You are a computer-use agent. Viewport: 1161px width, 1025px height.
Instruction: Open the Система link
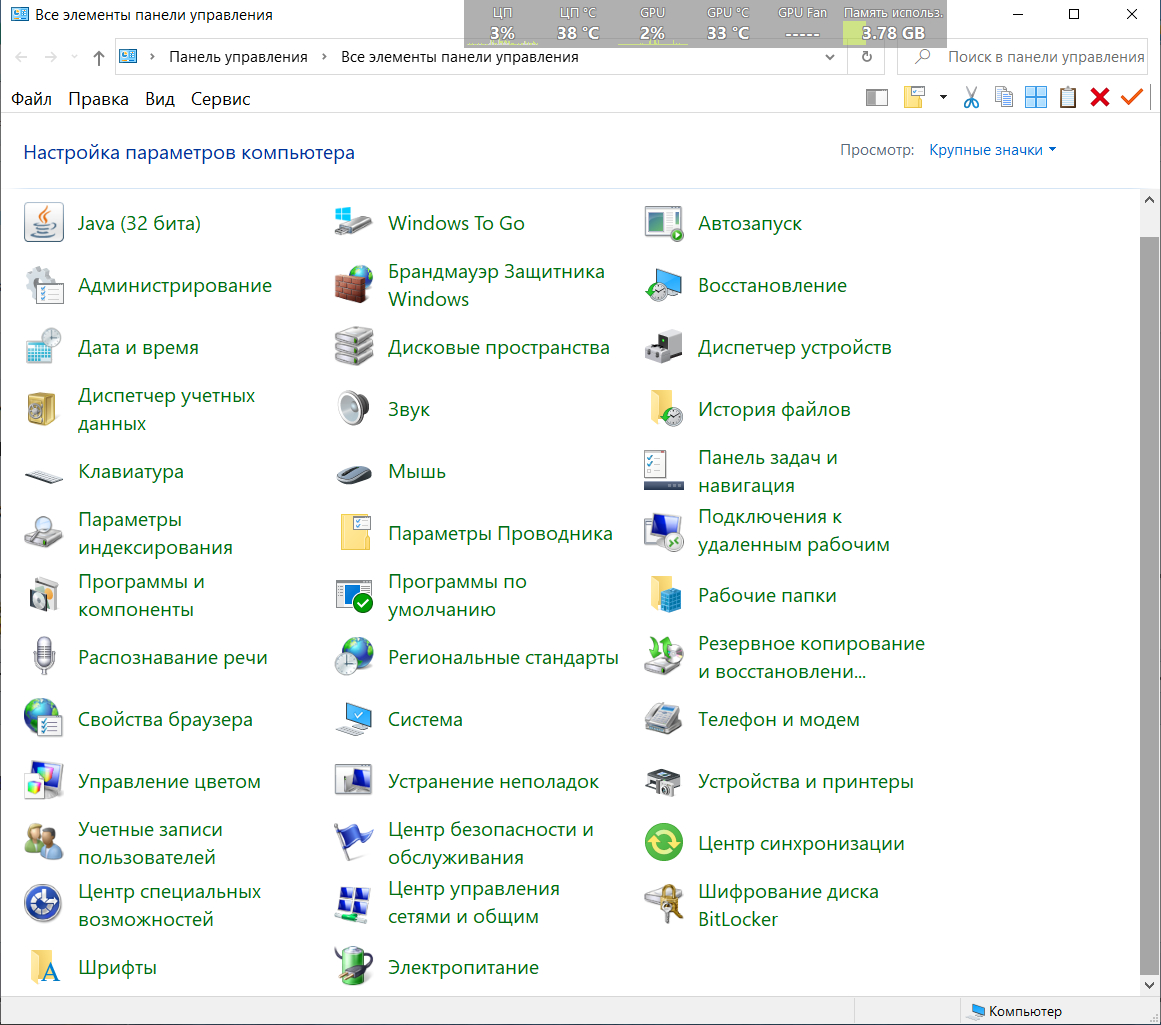(x=425, y=719)
